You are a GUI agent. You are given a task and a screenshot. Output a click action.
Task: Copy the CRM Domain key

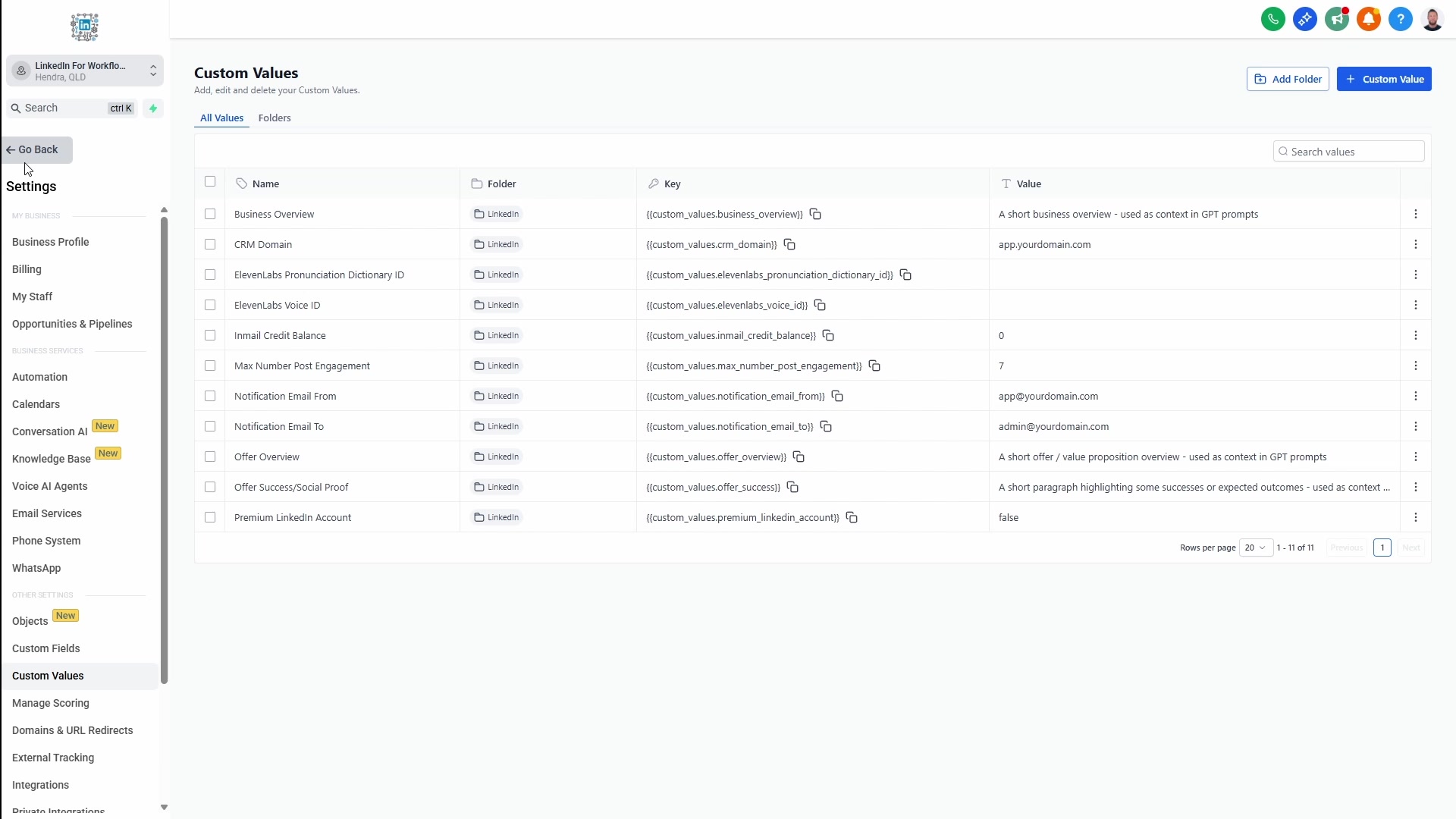click(x=789, y=244)
